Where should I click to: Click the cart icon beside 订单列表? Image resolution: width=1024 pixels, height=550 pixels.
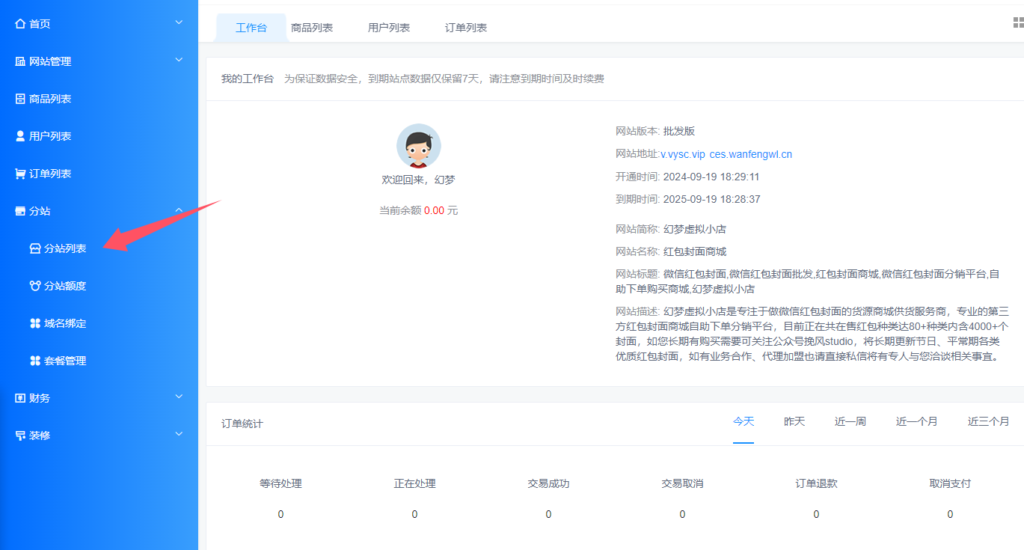tap(20, 174)
